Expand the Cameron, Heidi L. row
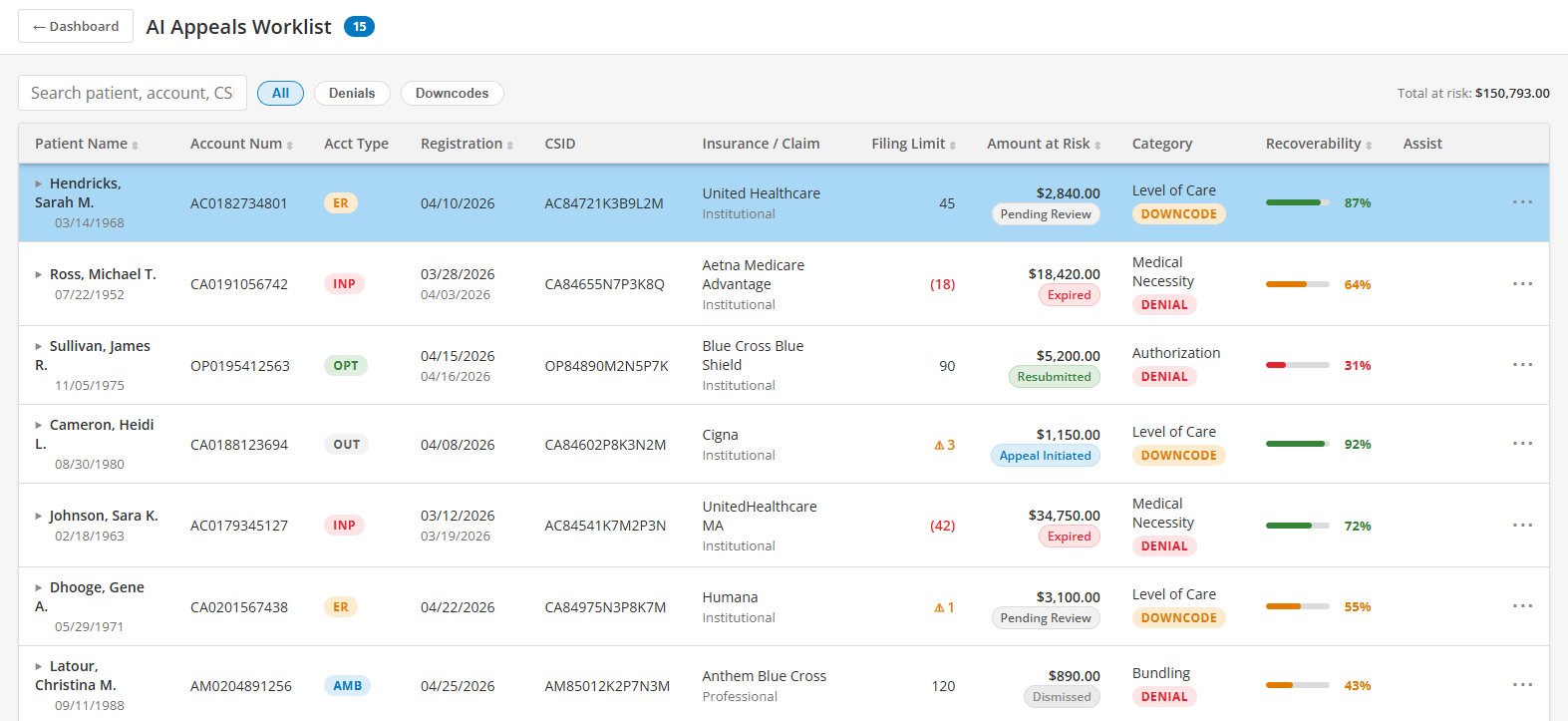The image size is (1568, 721). tap(39, 425)
